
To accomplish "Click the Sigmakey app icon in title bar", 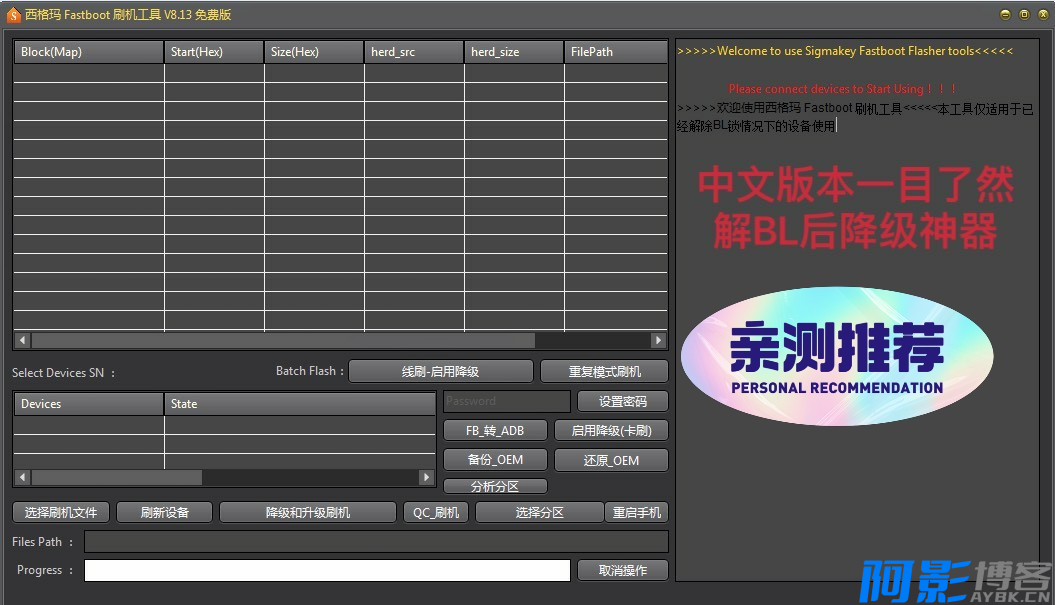I will tap(13, 15).
